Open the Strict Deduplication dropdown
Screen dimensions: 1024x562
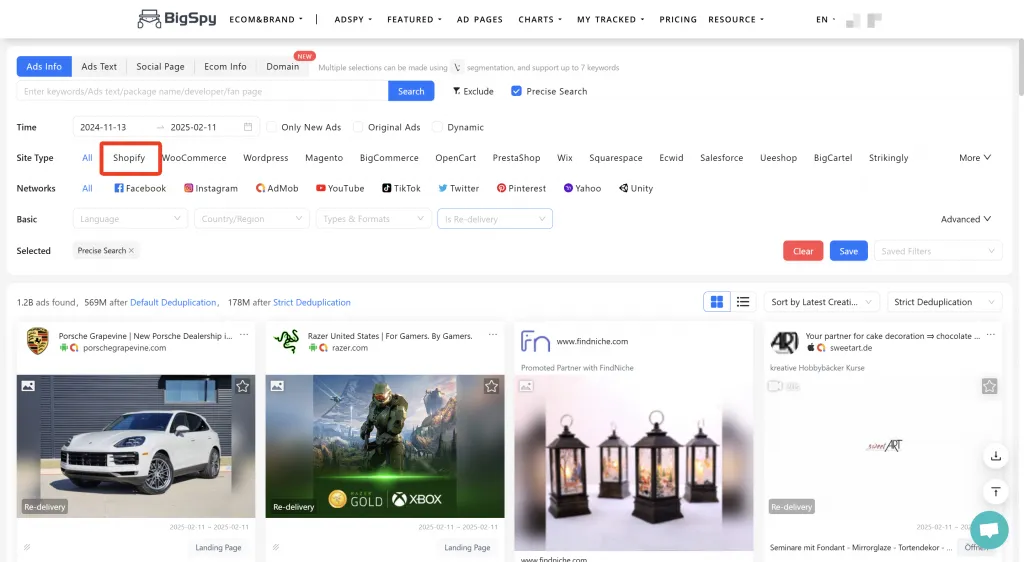(x=944, y=302)
